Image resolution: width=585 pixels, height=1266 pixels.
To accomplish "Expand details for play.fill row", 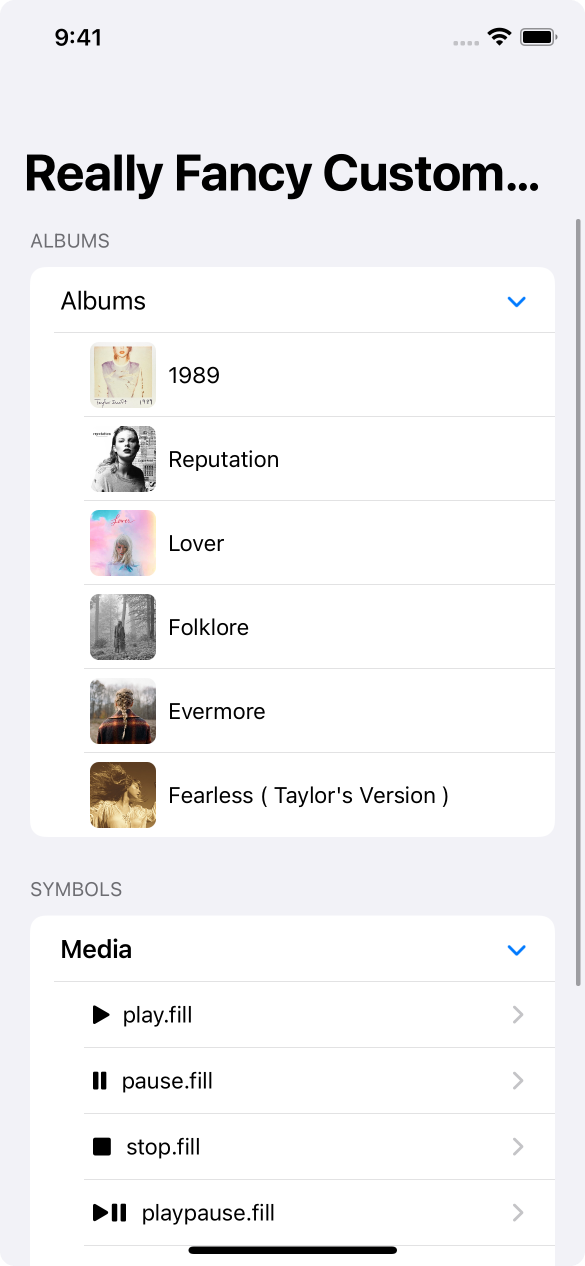I will [517, 1014].
